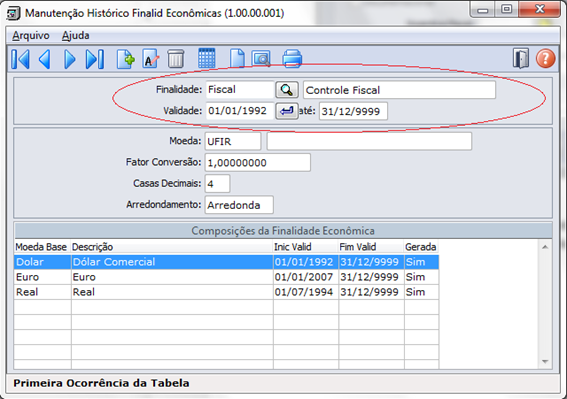Viewport: 567px width, 399px height.
Task: Exit via the door icon
Action: (521, 58)
